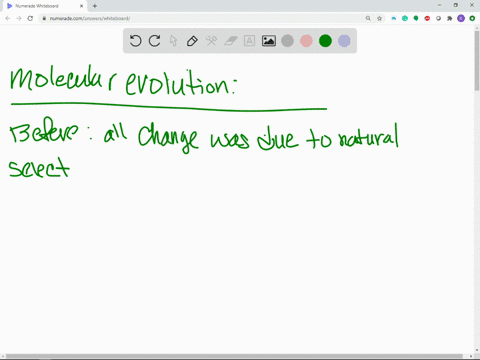Viewport: 480px width, 360px height.
Task: Click the gray half-circle extension icon
Action: 438,18
